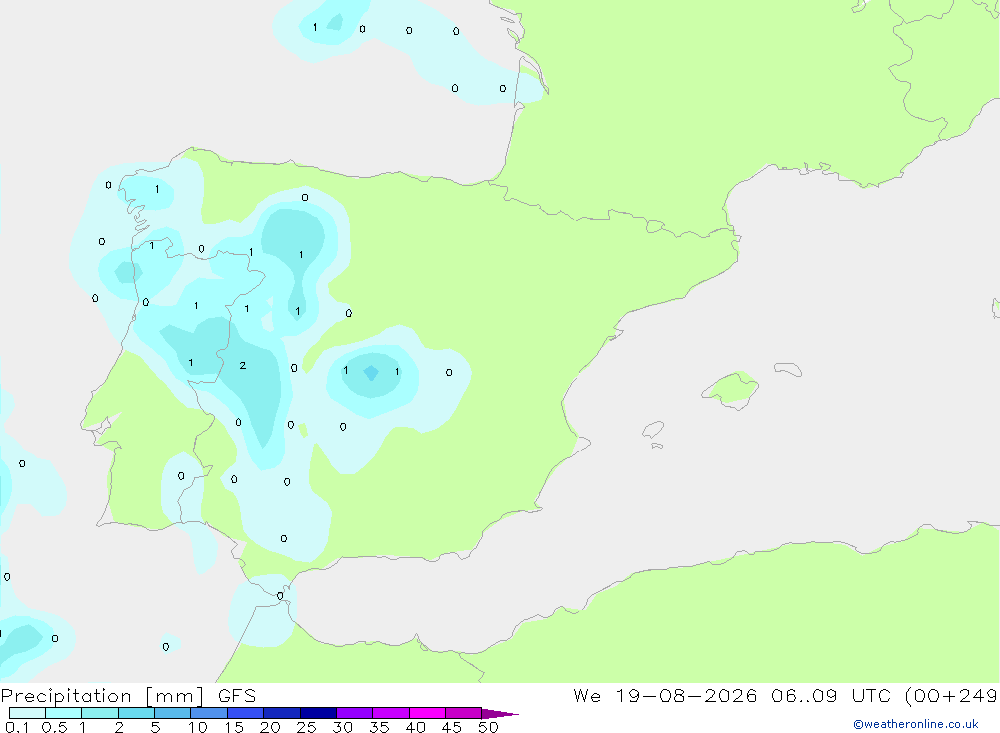Click the '0.5' legend scale label

coord(54,727)
